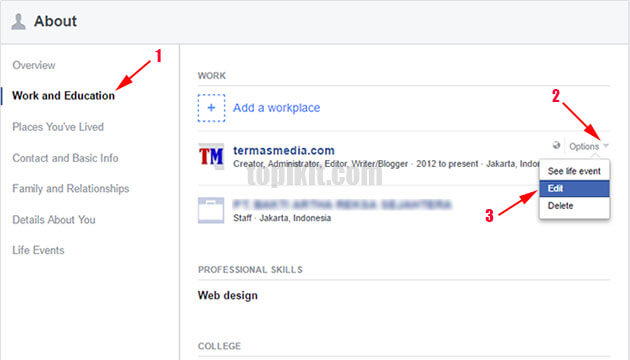
Task: Choose Delete from the Options menu
Action: pyautogui.click(x=574, y=206)
